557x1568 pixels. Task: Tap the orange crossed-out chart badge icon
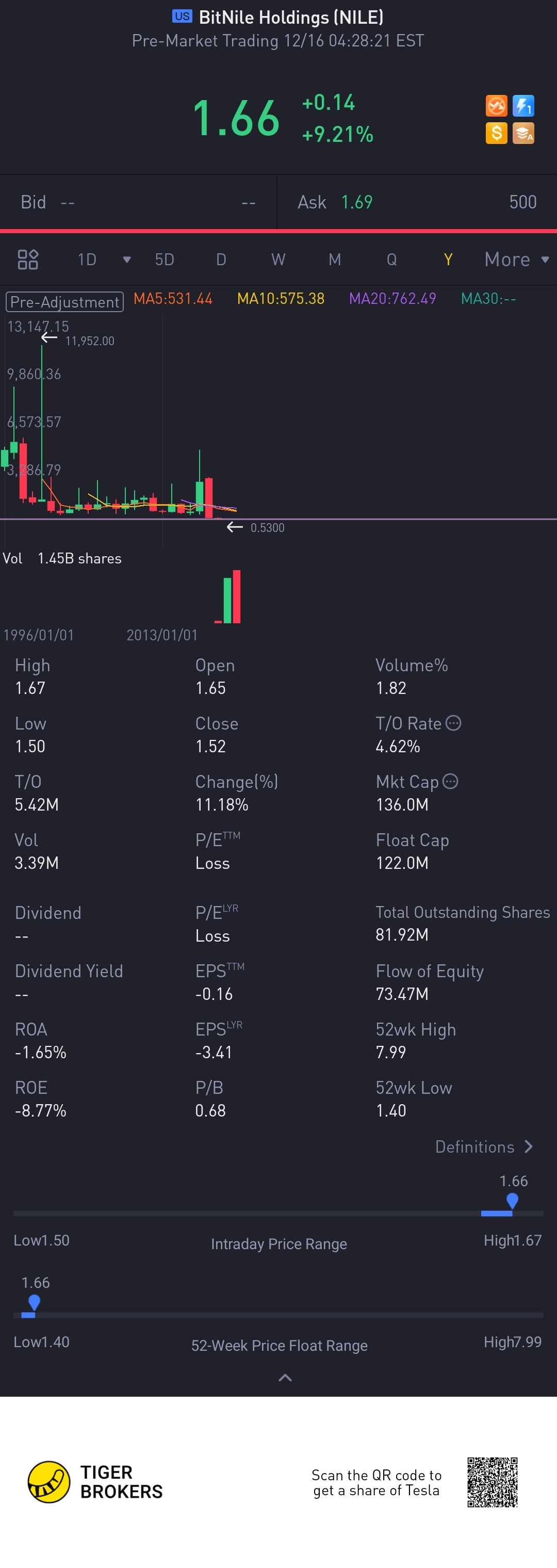(496, 106)
